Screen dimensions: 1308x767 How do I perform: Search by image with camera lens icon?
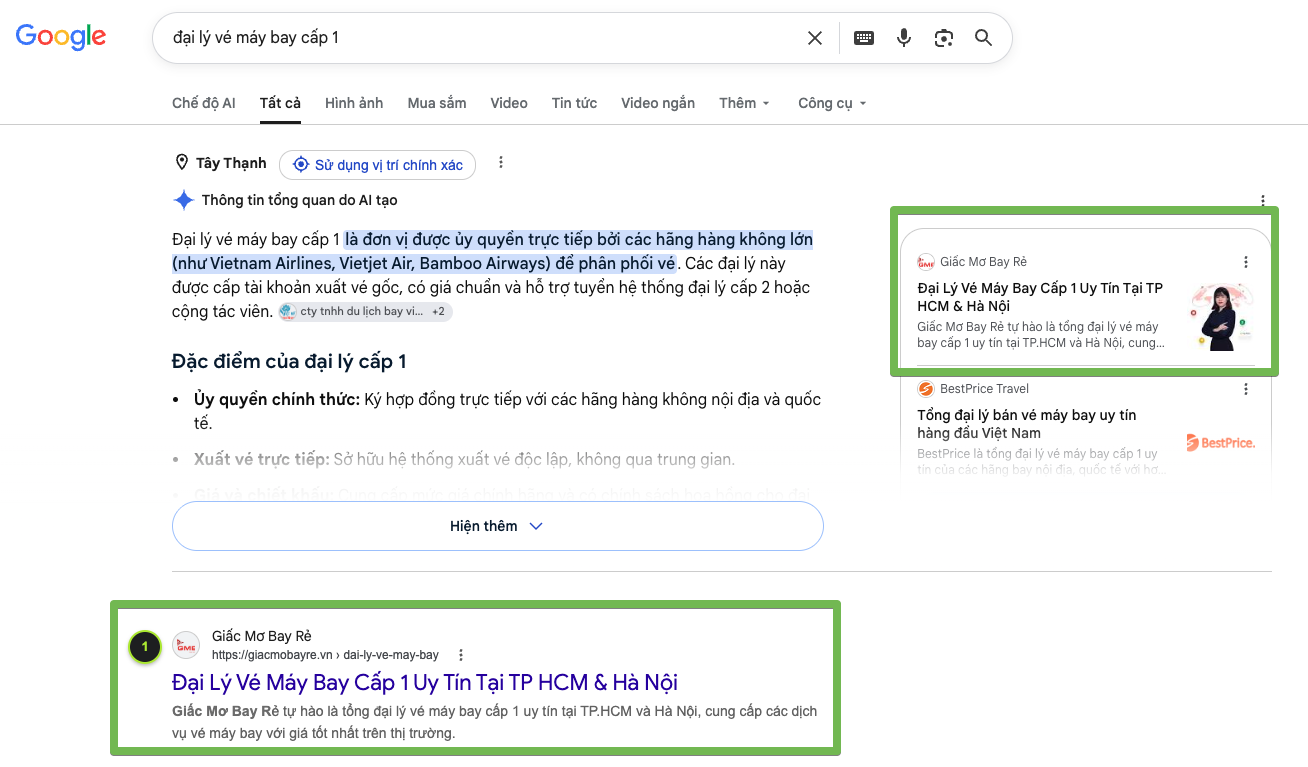point(944,38)
